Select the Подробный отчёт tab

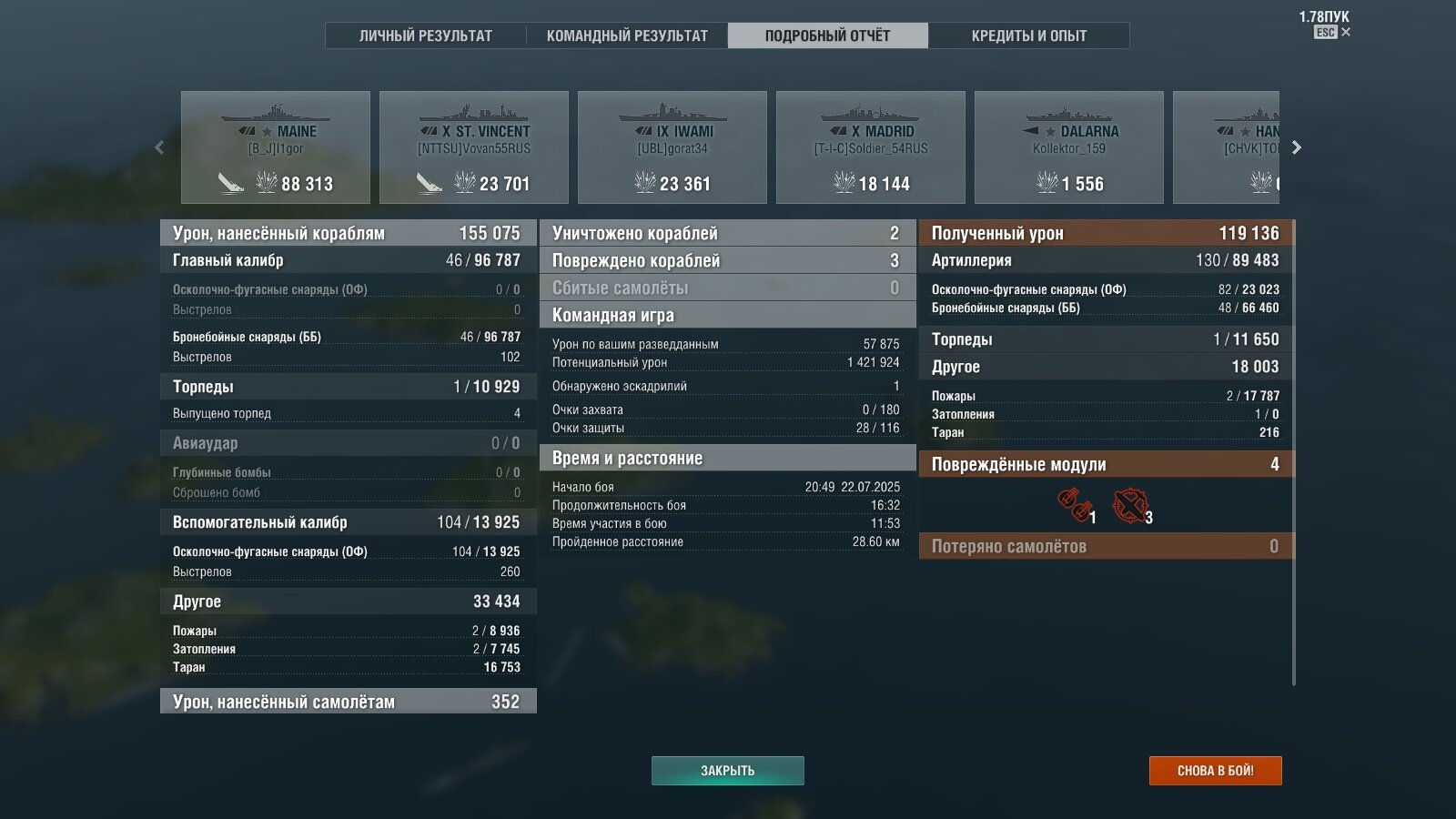(828, 35)
